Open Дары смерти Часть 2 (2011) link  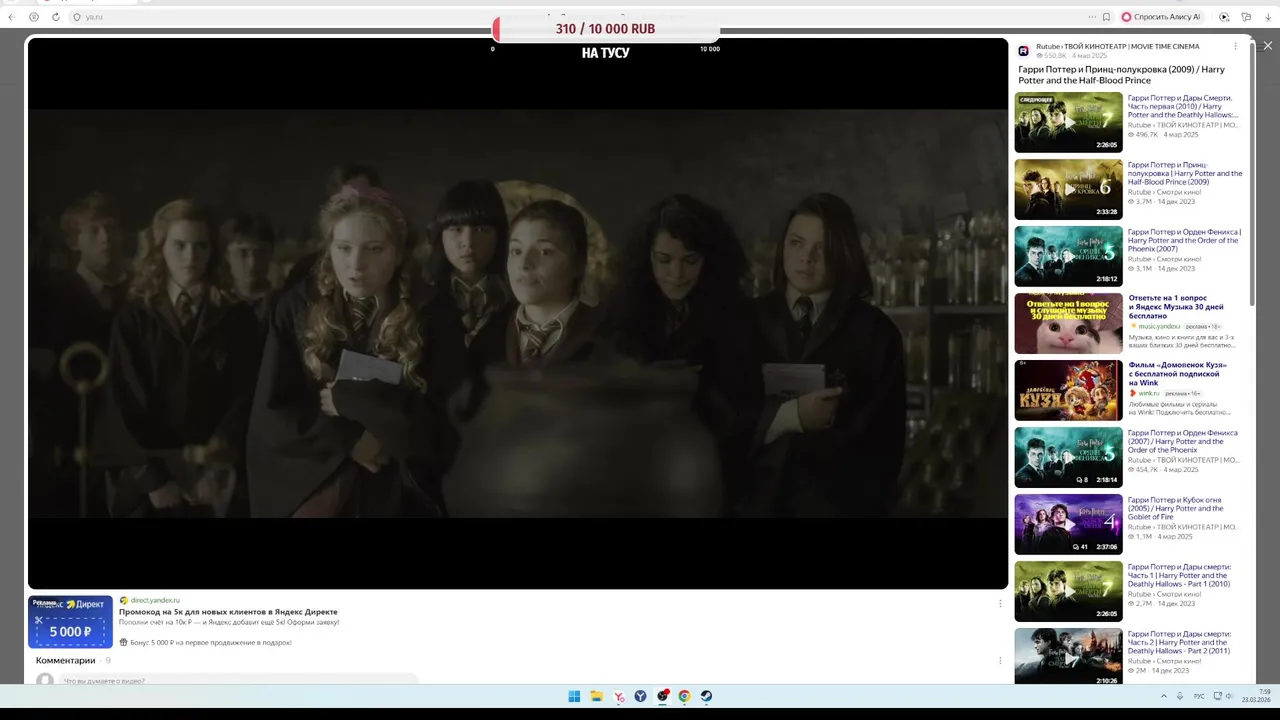click(1179, 642)
